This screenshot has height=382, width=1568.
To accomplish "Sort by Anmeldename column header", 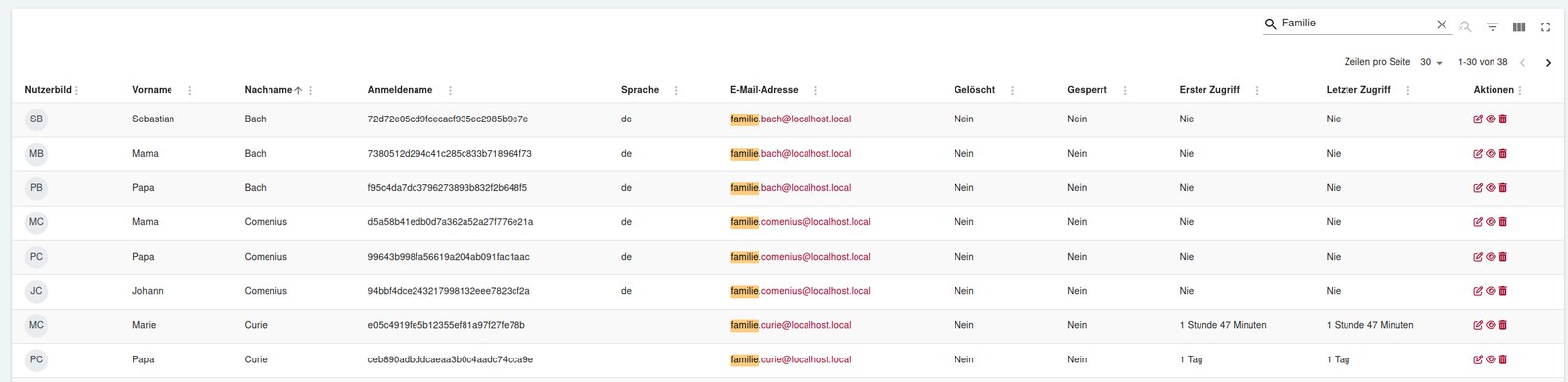I will (400, 90).
